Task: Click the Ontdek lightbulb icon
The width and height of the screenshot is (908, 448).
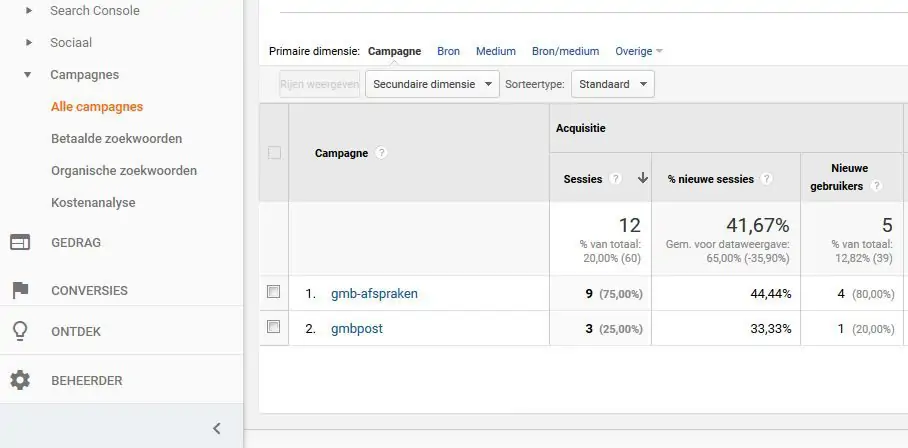Action: (x=20, y=331)
